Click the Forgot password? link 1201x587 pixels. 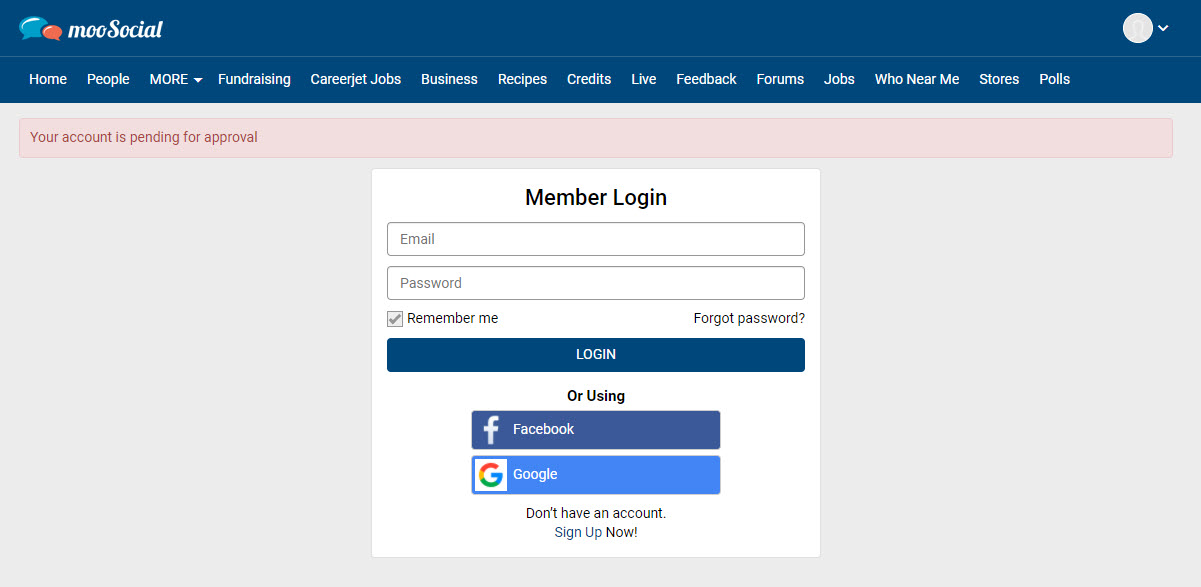pyautogui.click(x=749, y=318)
